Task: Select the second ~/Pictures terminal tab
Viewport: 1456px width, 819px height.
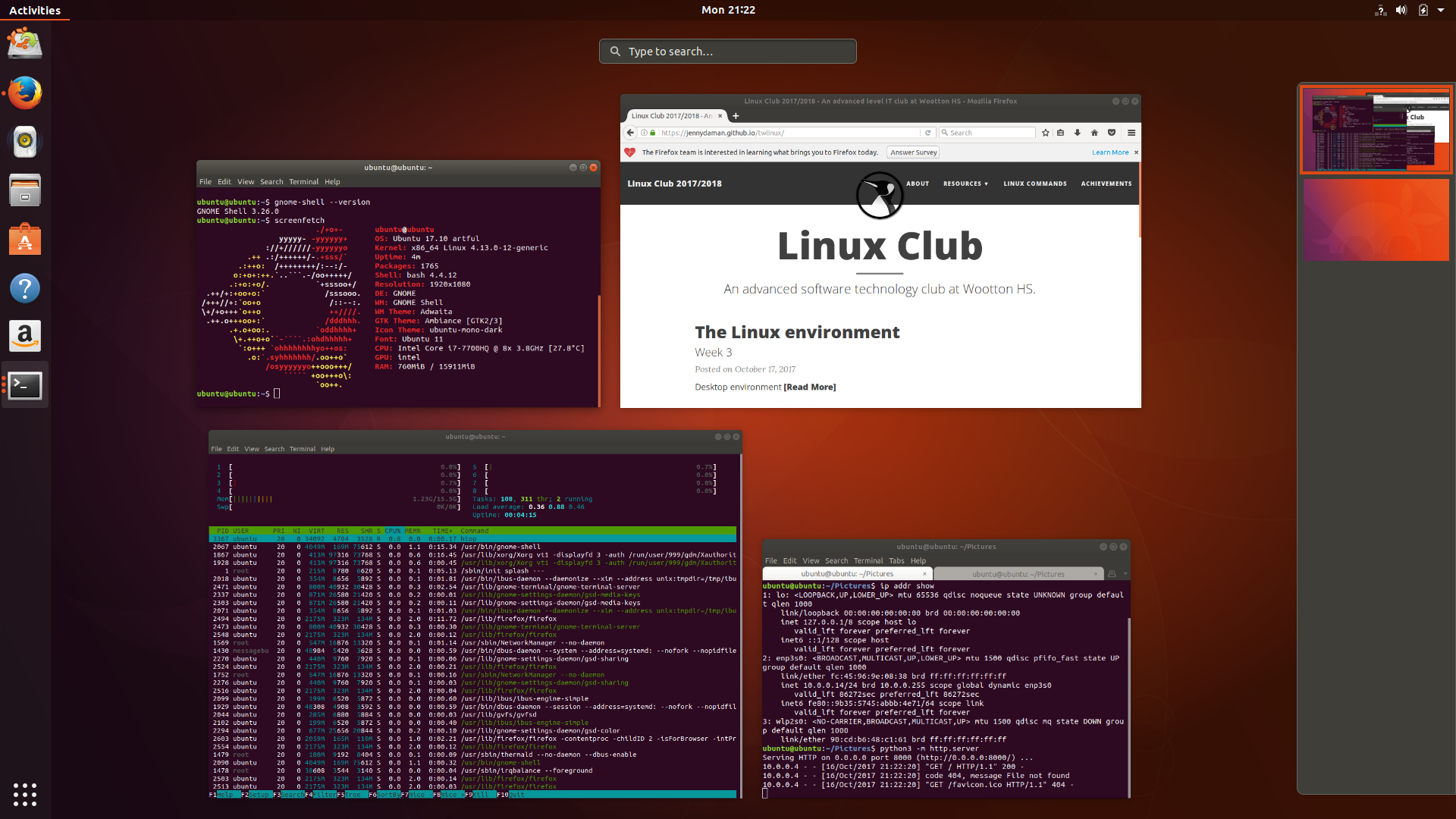Action: click(1018, 574)
